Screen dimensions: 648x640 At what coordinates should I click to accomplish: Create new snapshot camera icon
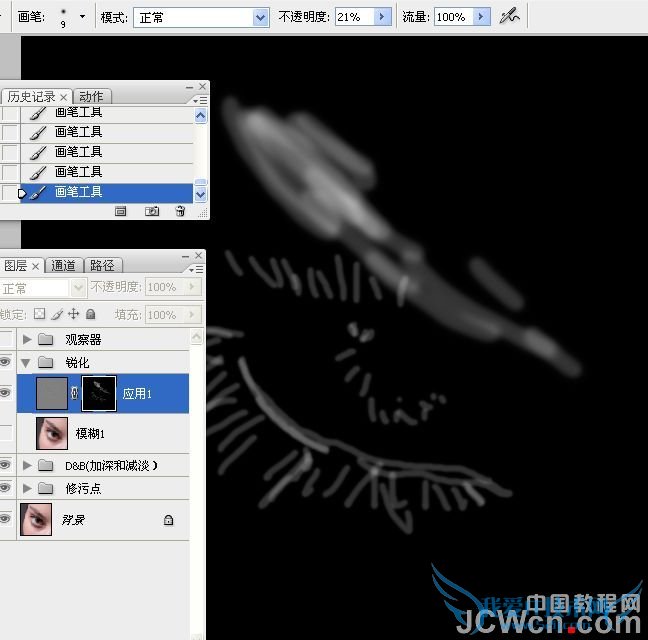(152, 212)
